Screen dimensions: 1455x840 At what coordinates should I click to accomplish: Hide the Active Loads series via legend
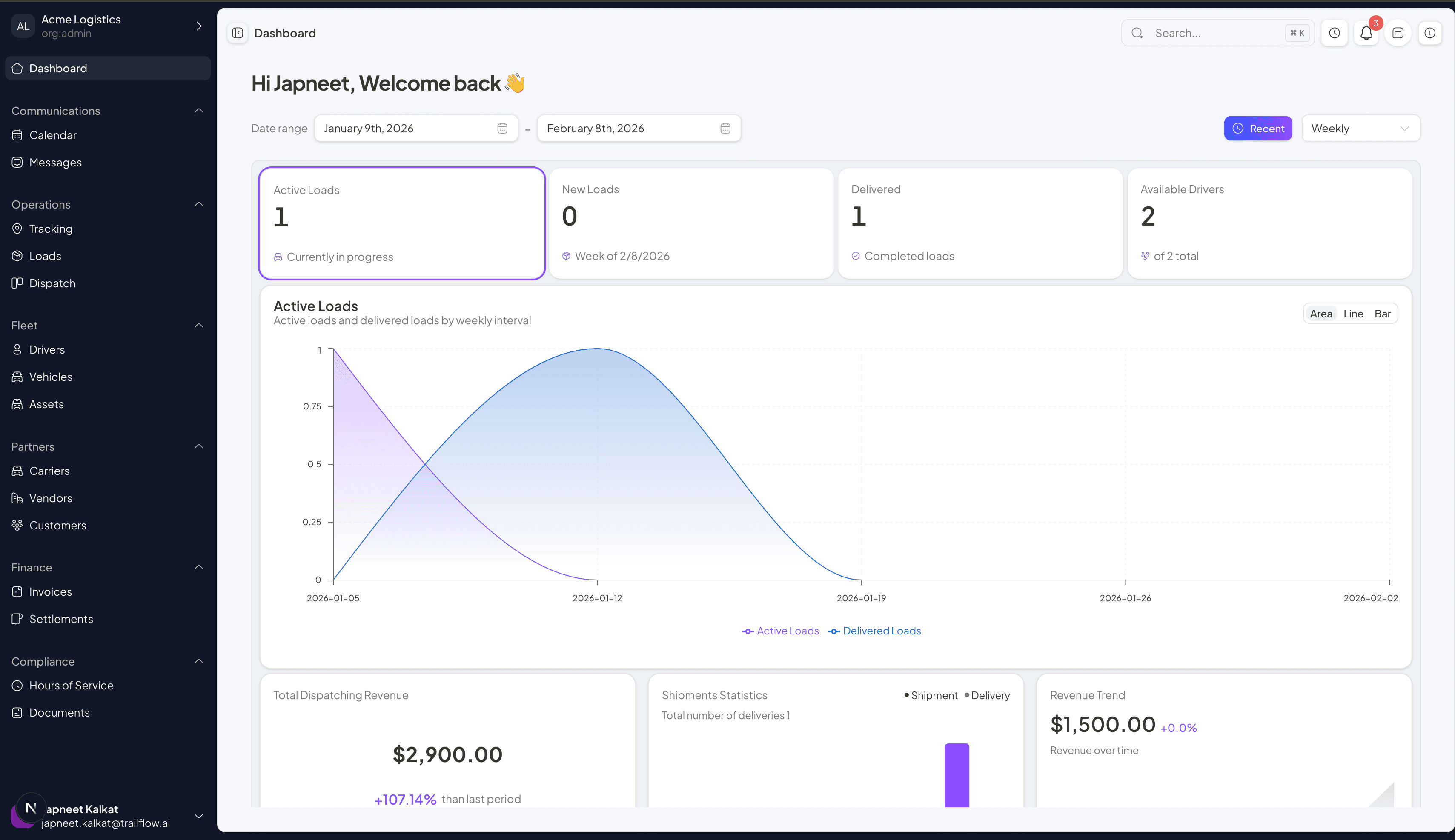tap(780, 631)
